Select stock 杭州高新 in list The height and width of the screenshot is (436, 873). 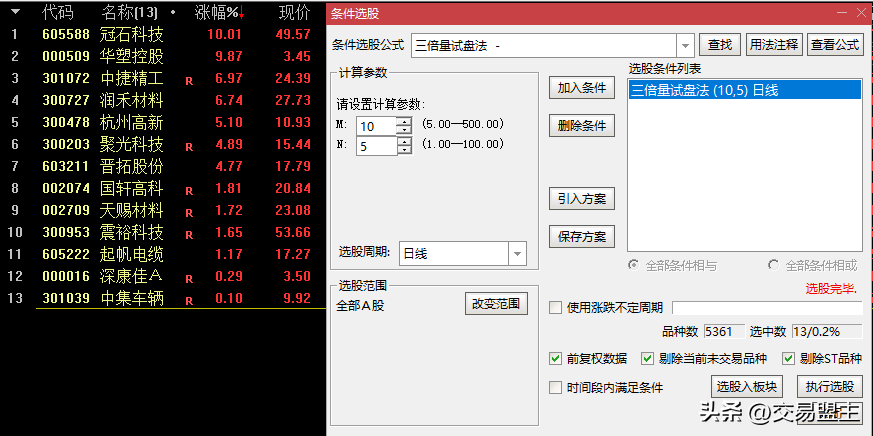tap(132, 122)
